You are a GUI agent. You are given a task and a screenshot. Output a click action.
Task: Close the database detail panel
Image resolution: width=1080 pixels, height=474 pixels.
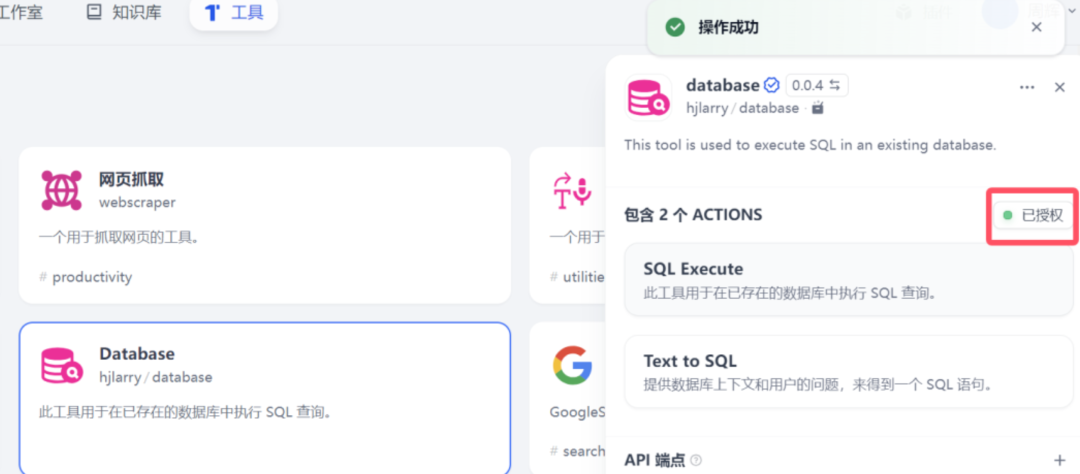click(x=1060, y=88)
